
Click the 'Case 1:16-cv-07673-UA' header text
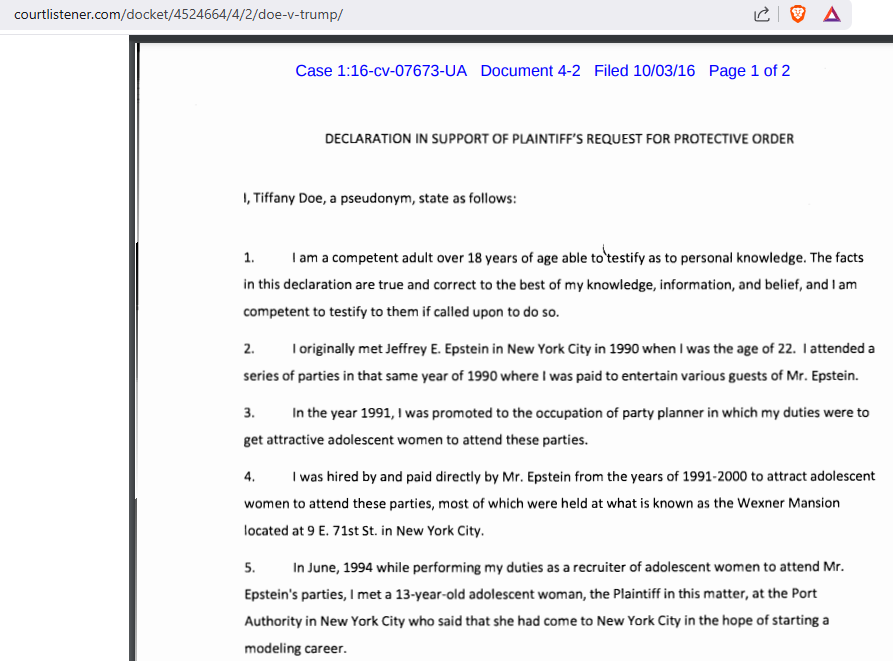[381, 71]
